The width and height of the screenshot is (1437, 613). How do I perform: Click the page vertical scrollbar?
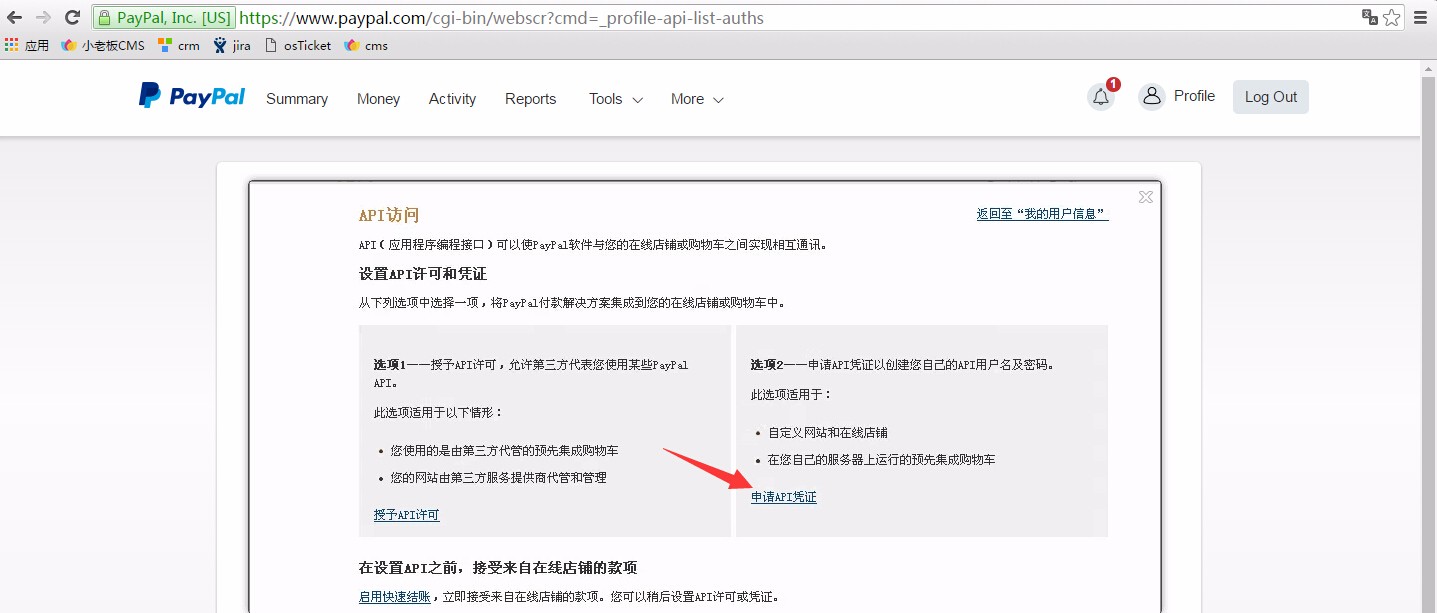point(1428,340)
